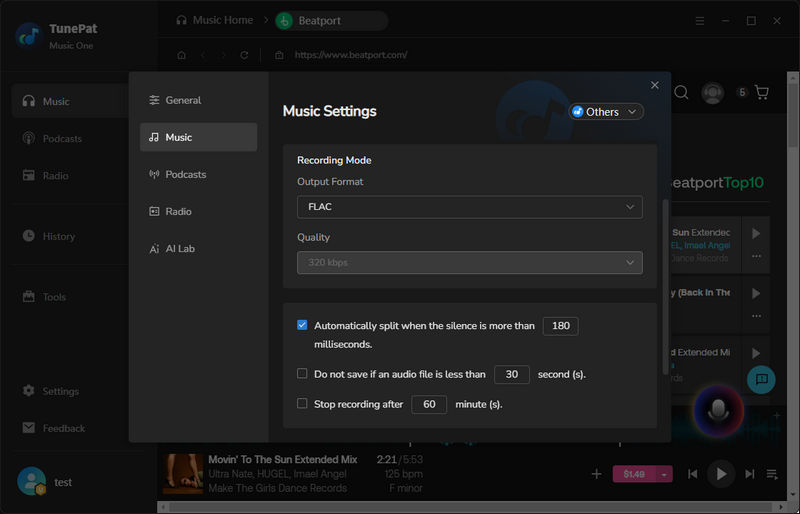800x514 pixels.
Task: Enable do not save short audio checkbox
Action: [302, 374]
